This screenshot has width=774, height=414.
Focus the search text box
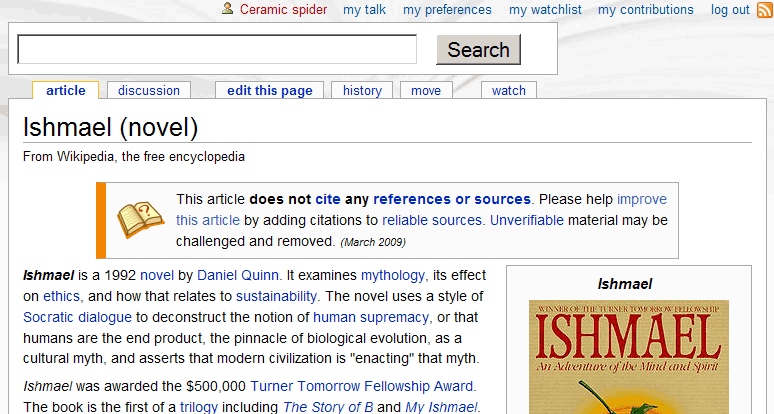(217, 49)
